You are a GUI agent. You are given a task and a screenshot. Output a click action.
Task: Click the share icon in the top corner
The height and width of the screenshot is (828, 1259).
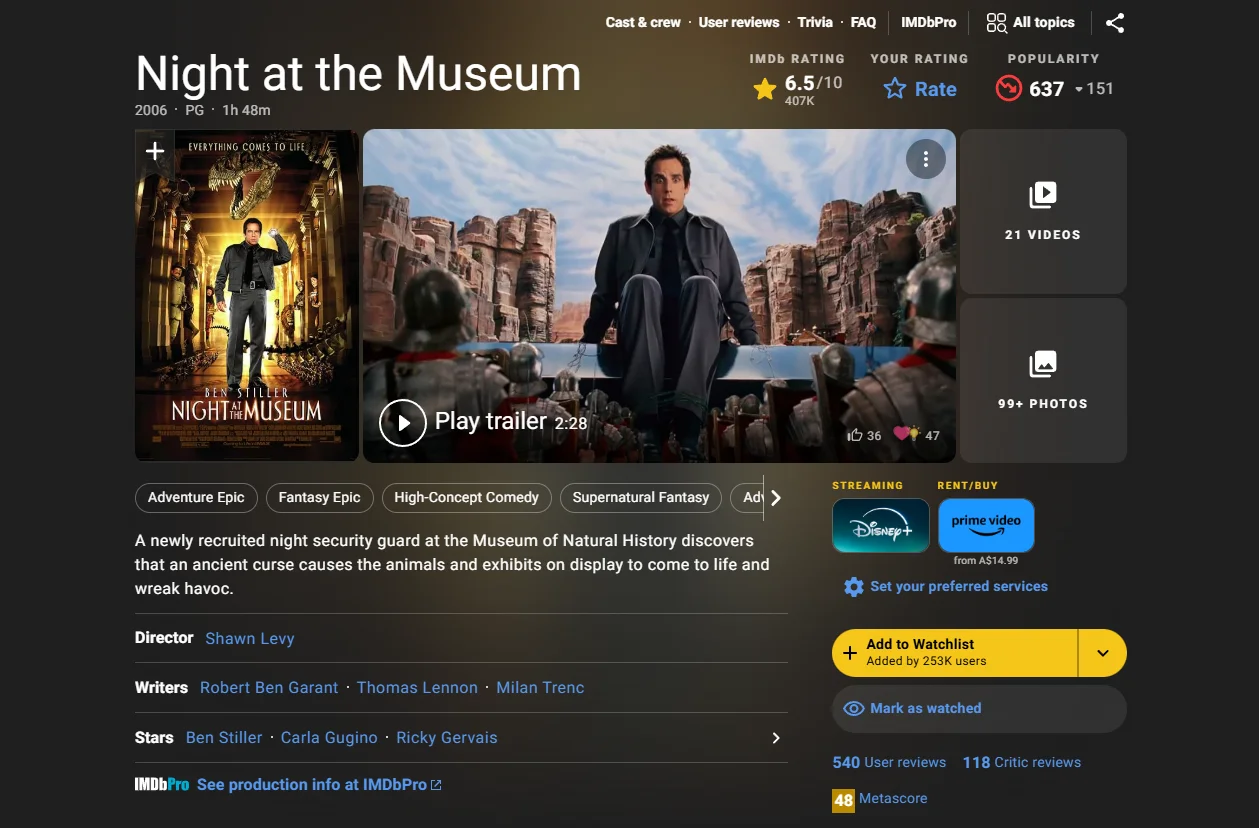(1115, 22)
